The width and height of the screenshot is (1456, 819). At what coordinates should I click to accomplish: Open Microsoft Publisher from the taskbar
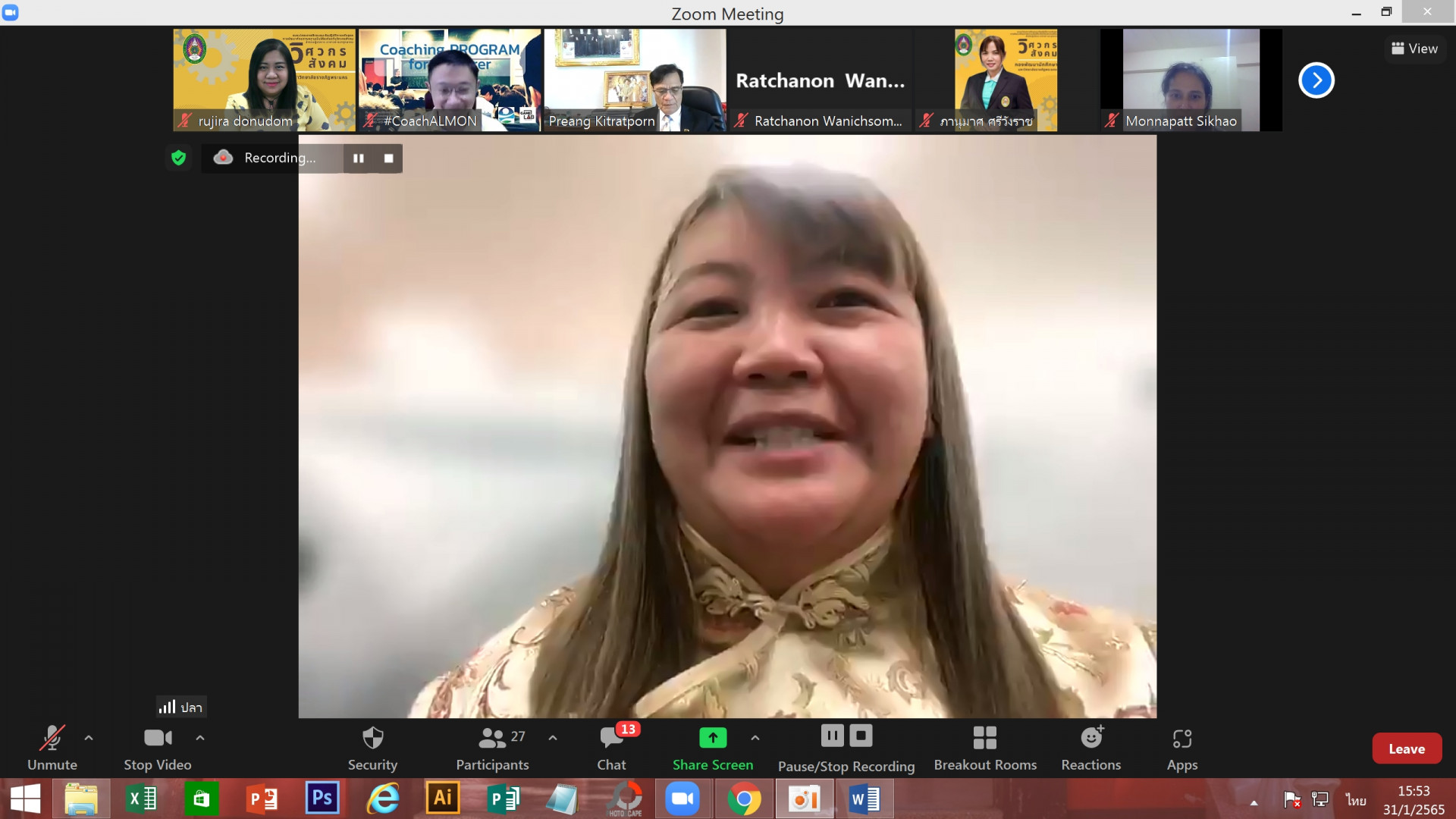(x=503, y=799)
